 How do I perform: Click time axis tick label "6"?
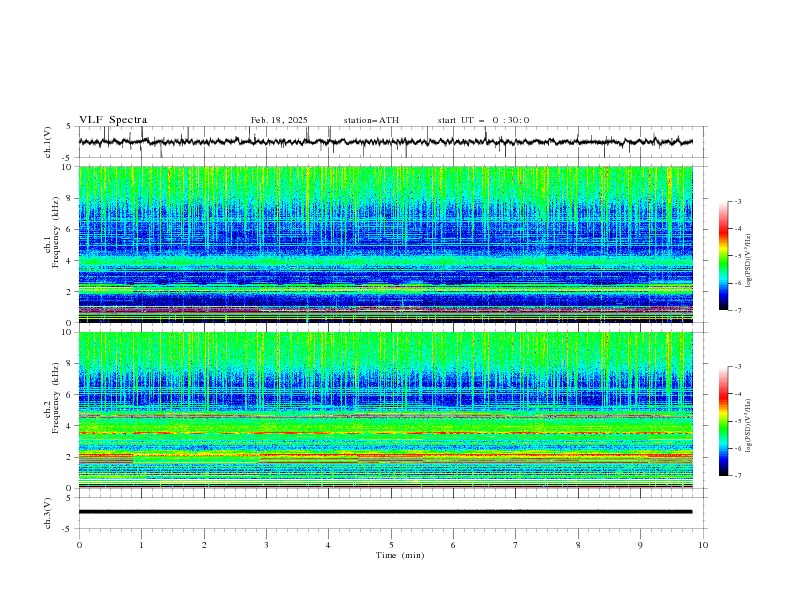pyautogui.click(x=453, y=545)
